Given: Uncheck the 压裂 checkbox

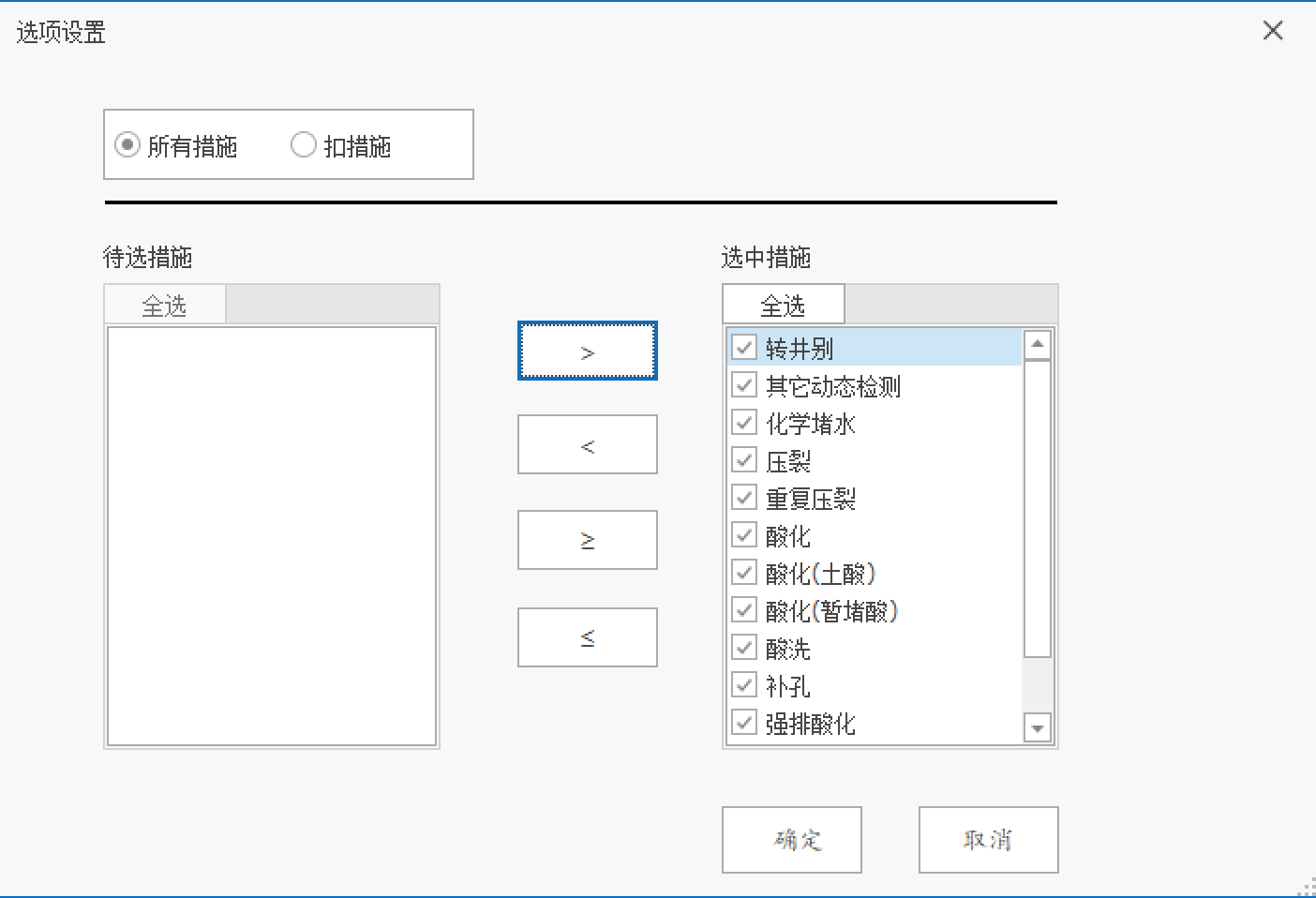Looking at the screenshot, I should pyautogui.click(x=743, y=459).
